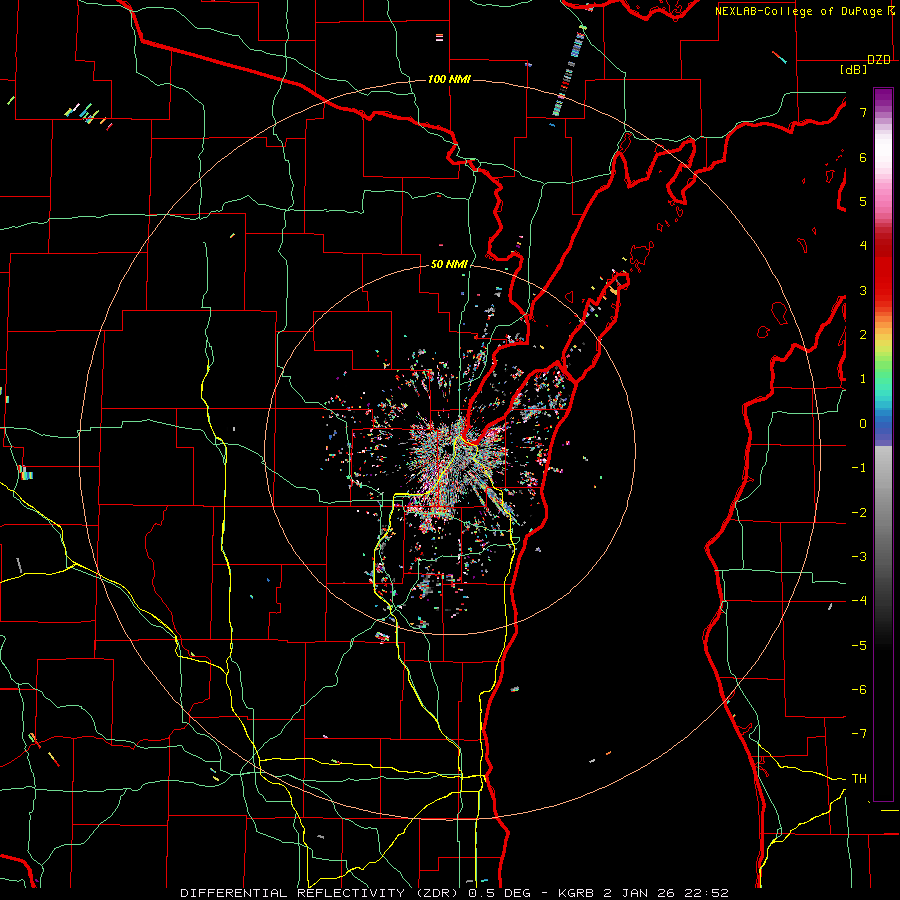Select the -7 tick label on the scale
The width and height of the screenshot is (900, 900).
click(x=859, y=734)
